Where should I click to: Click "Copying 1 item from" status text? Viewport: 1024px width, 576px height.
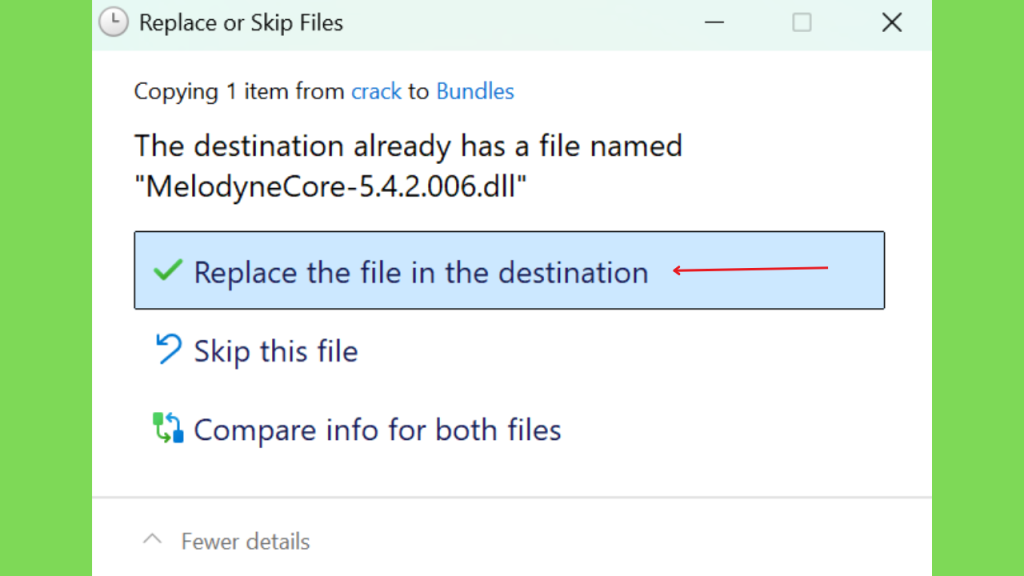tap(239, 91)
